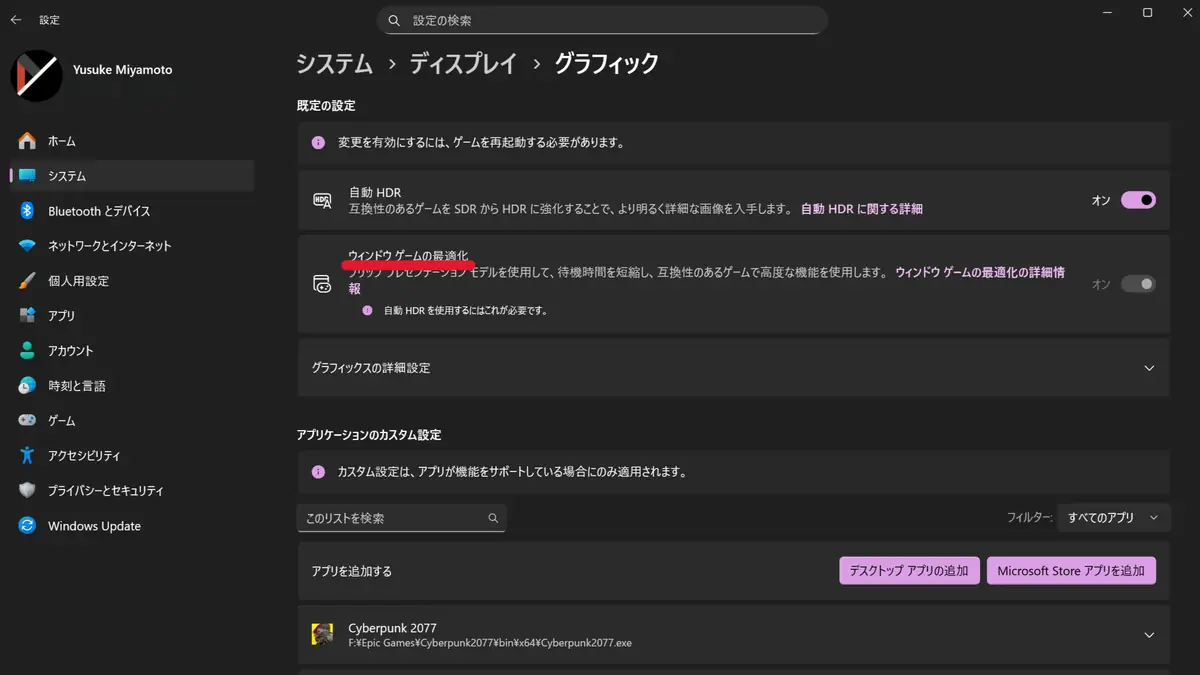Open the 自動 HDR に関する詳細 link
1200x675 pixels.
coord(861,209)
